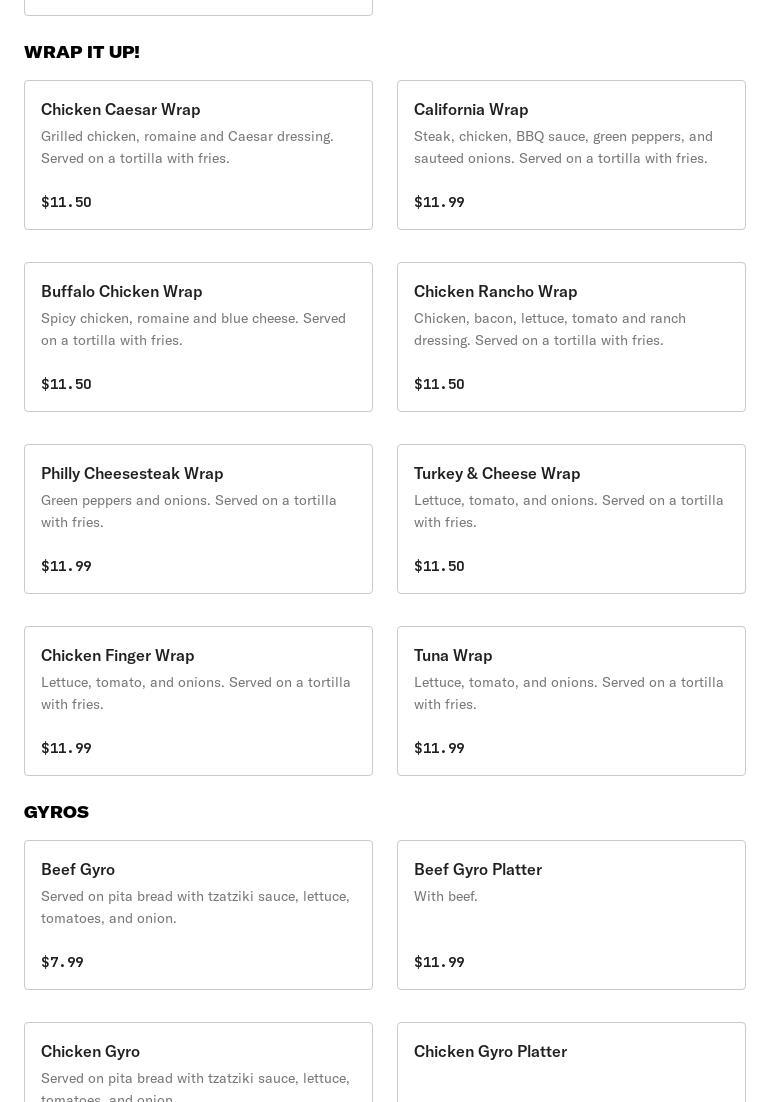Click the Chicken Rancho Wrap description
This screenshot has width=770, height=1102.
coord(550,329)
